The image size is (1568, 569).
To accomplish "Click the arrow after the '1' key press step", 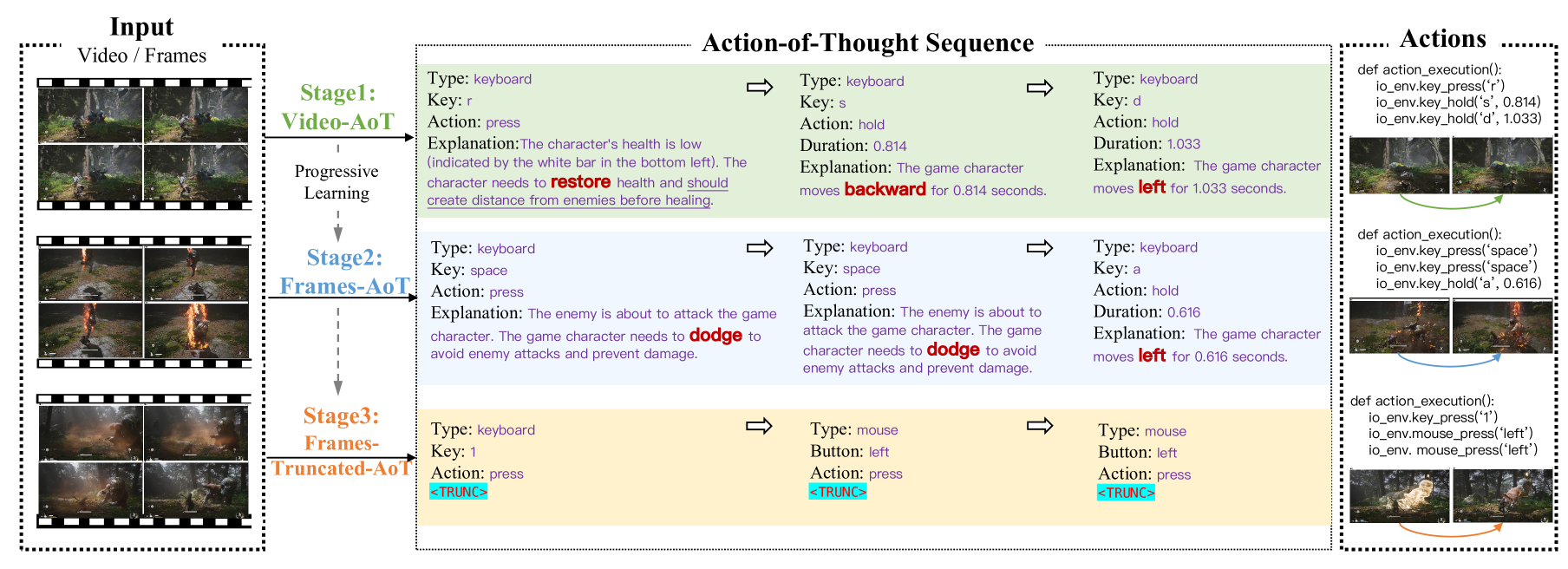I will pos(759,426).
